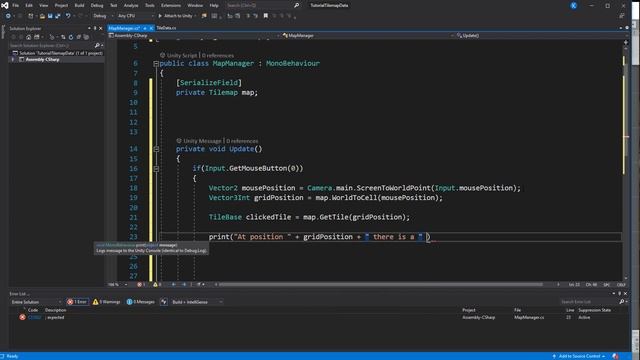Close the Solution Explorer panel

point(101,28)
